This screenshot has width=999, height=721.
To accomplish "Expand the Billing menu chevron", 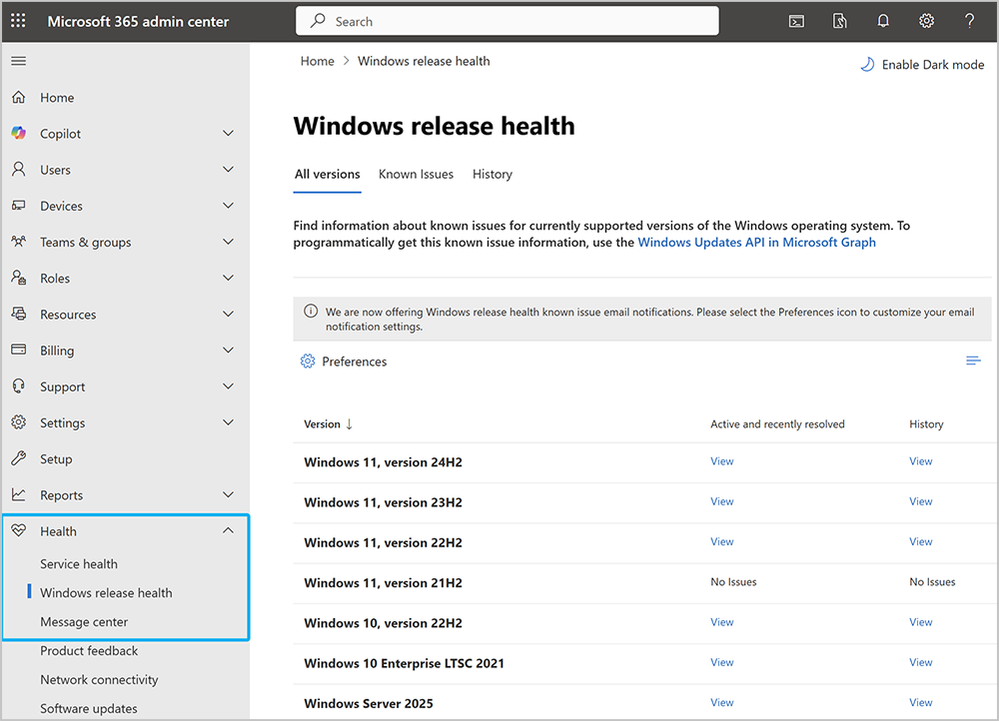I will (x=228, y=350).
